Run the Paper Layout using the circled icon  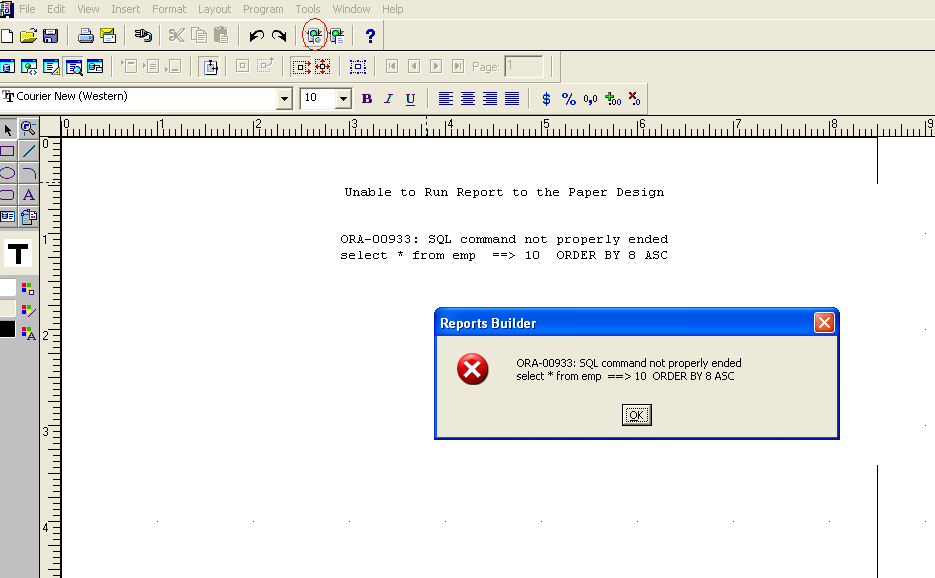[314, 36]
